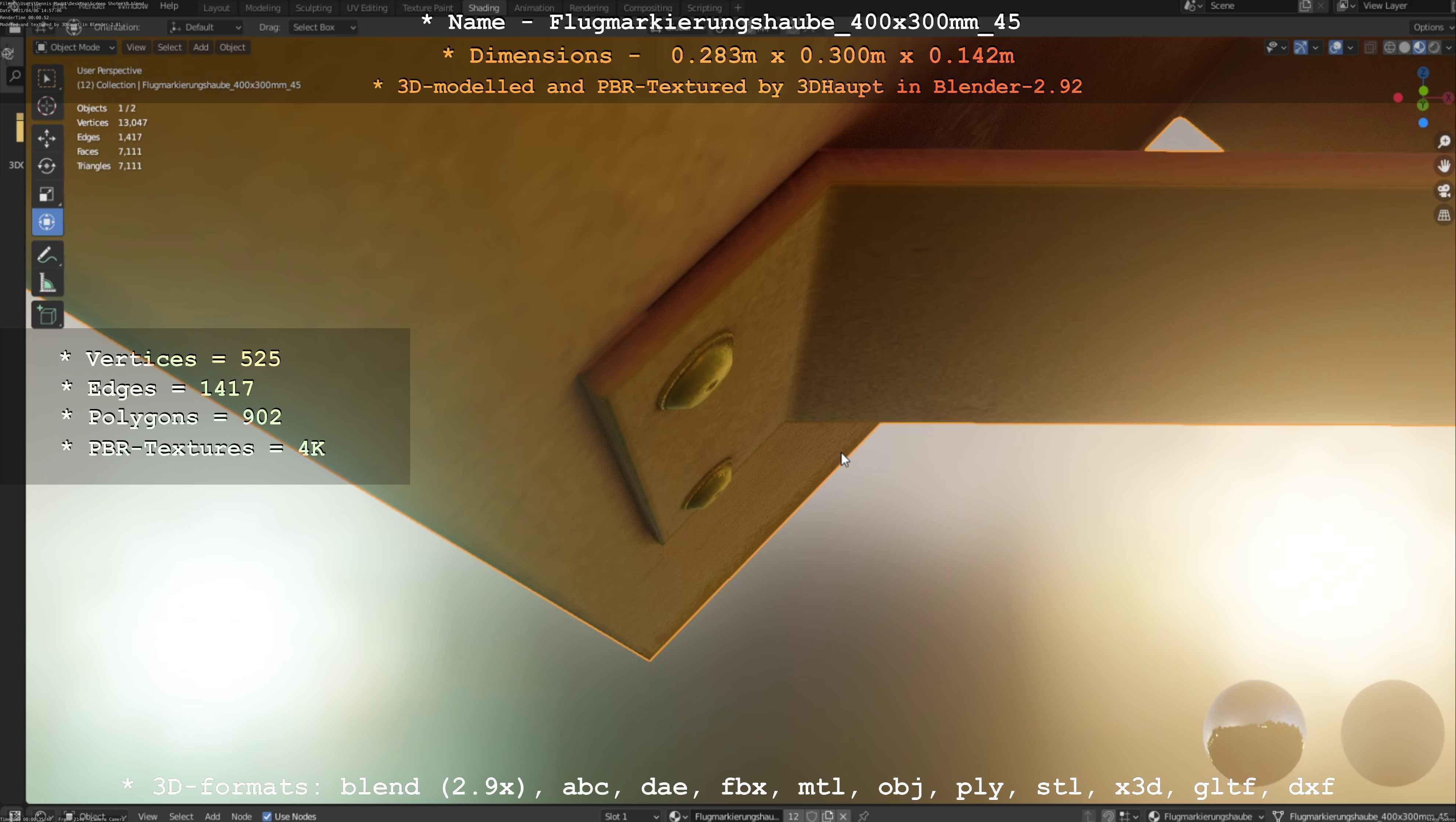Click the matte material preview sphere
Image resolution: width=1456 pixels, height=822 pixels.
click(x=1393, y=733)
